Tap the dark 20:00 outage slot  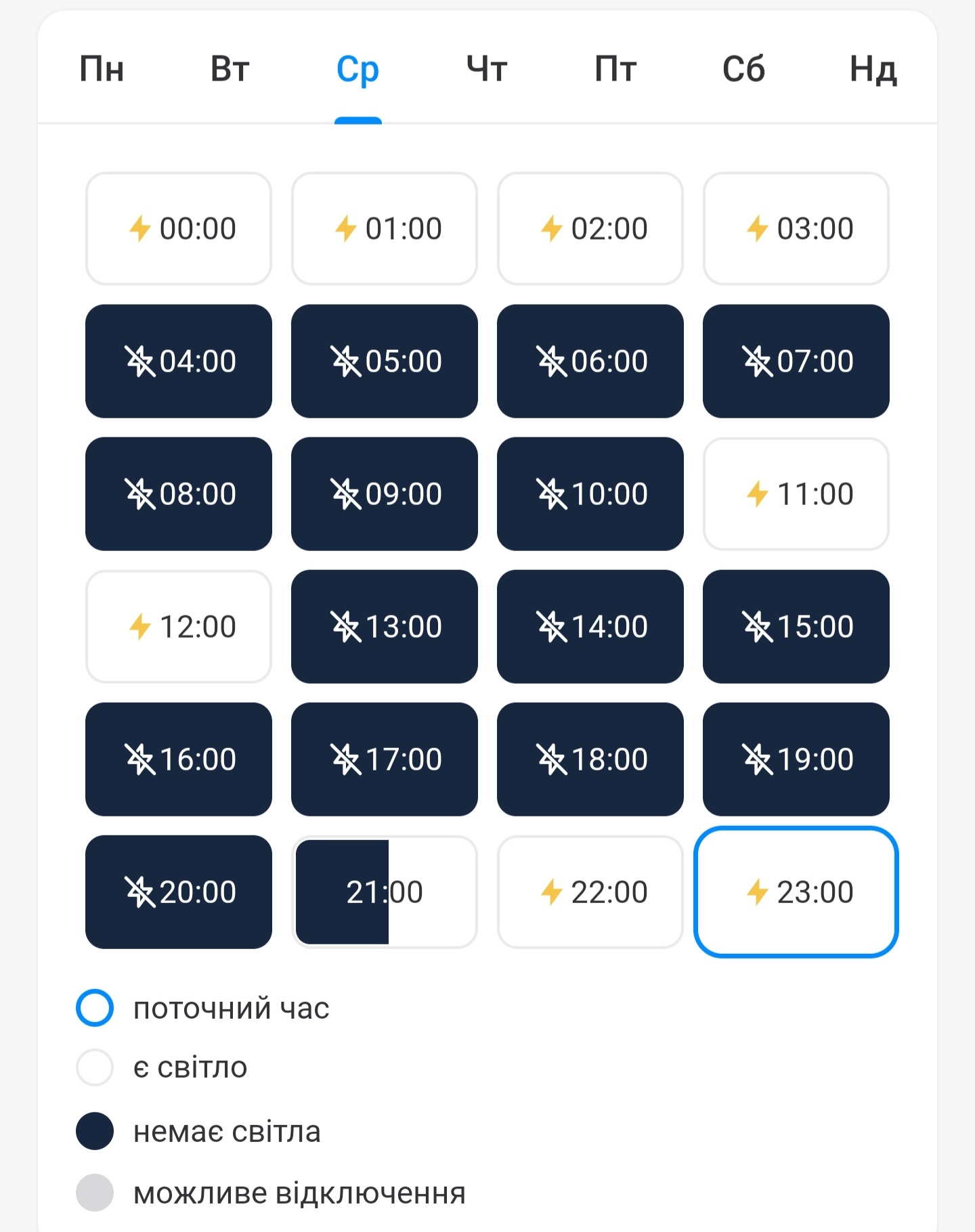pyautogui.click(x=179, y=892)
